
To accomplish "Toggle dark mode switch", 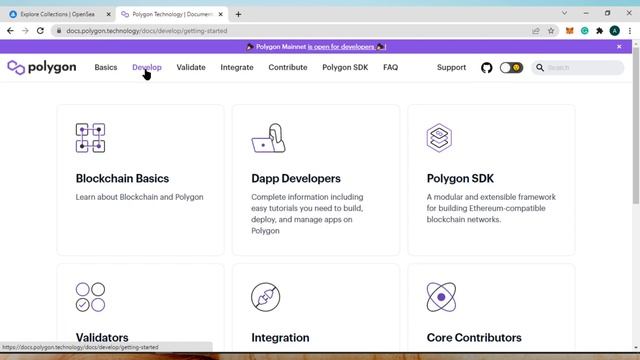I will point(511,68).
